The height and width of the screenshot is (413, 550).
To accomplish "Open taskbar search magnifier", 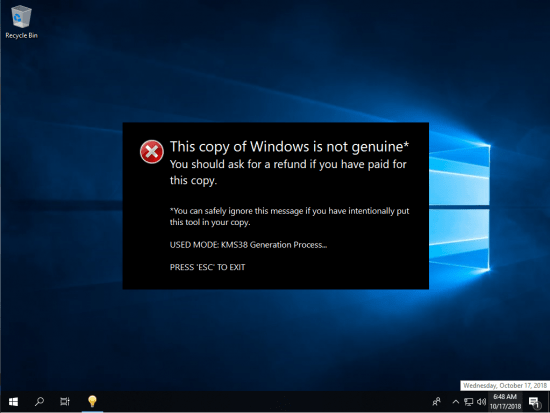I will pos(39,401).
